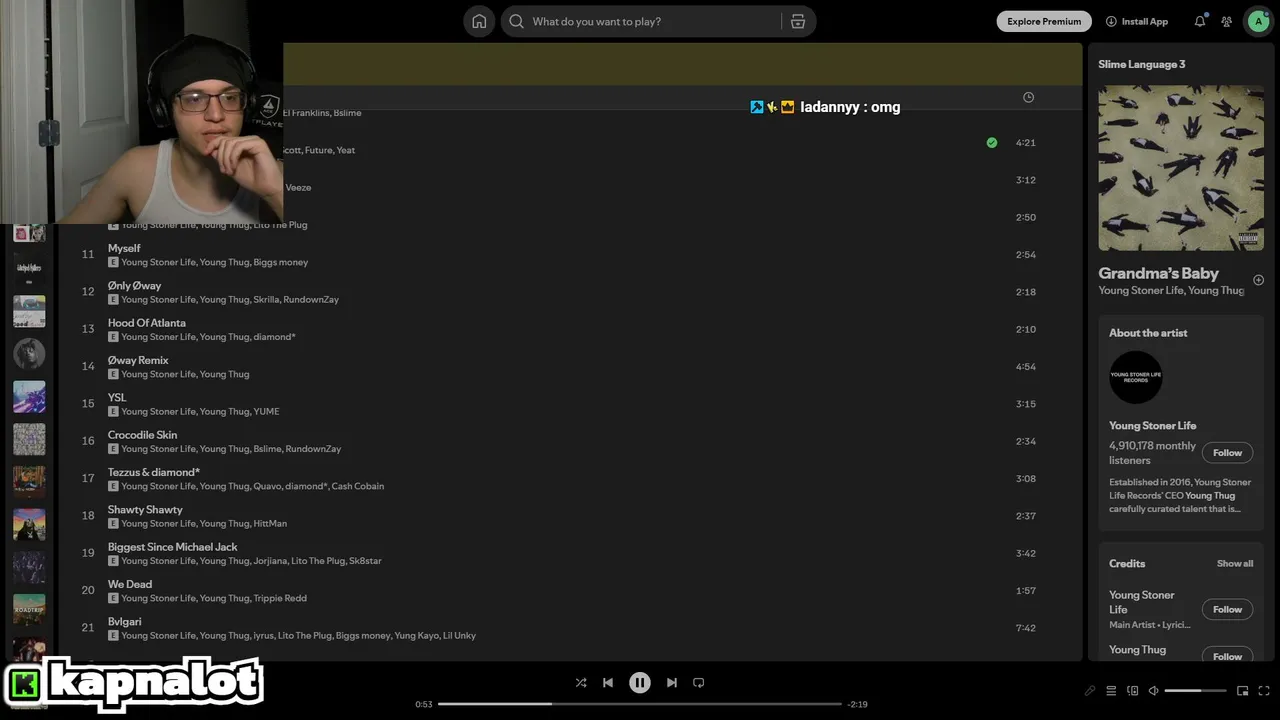Open artist Cash Cobain on Tezzus row

pos(358,486)
